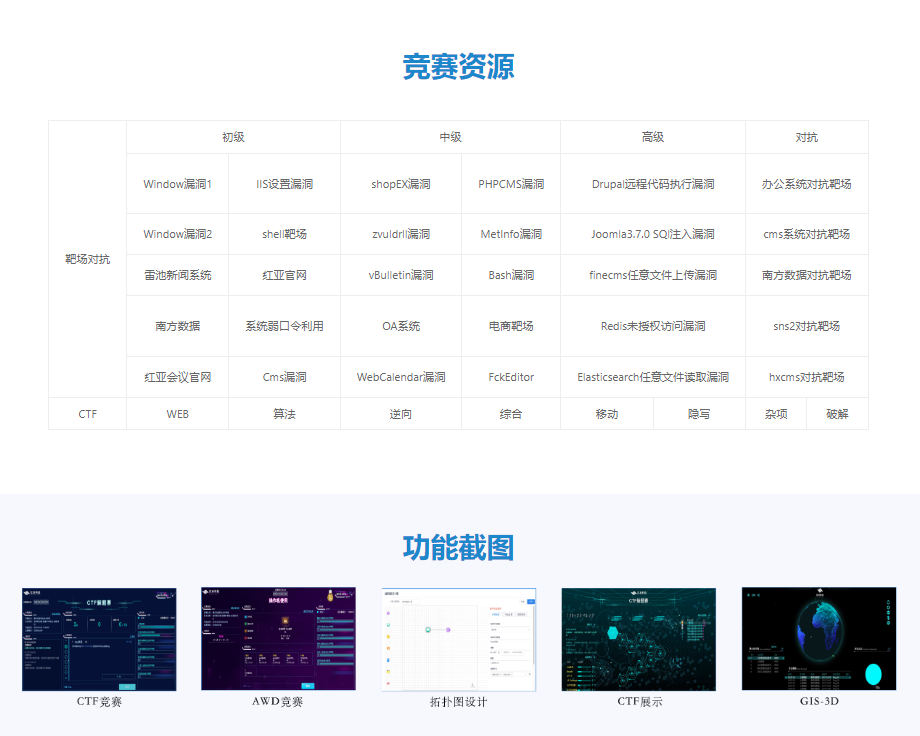
Task: Select the IIS设置漏洞 entry
Action: 284,184
